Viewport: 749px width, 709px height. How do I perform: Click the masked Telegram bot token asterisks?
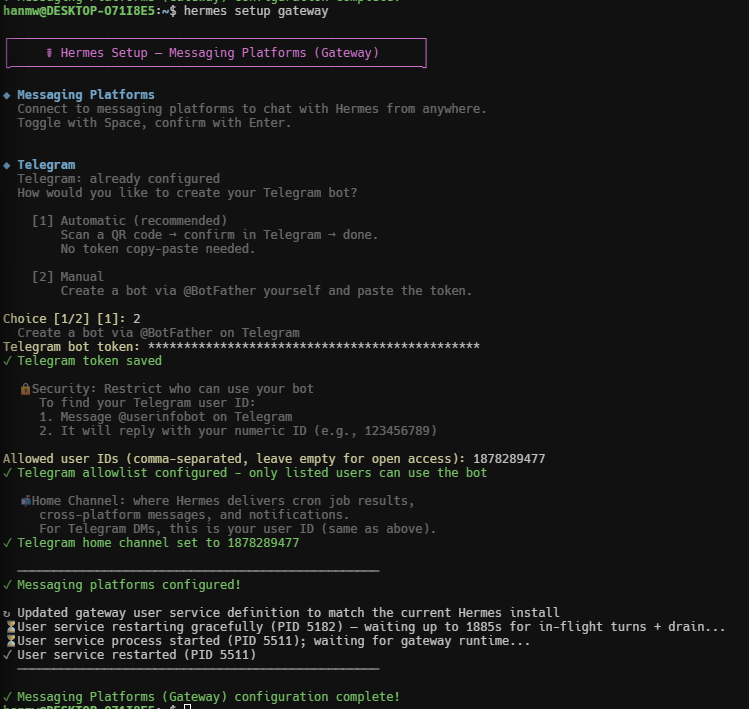pos(314,346)
